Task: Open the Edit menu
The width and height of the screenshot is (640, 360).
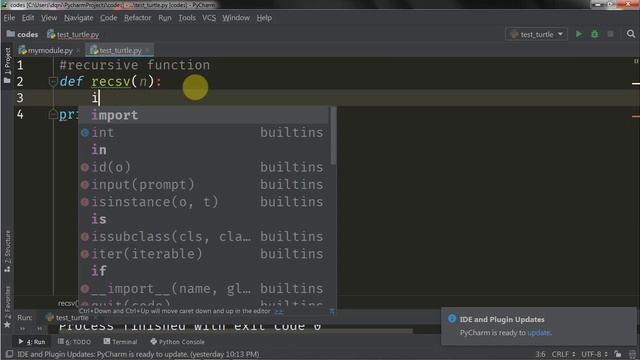Action: click(x=28, y=18)
